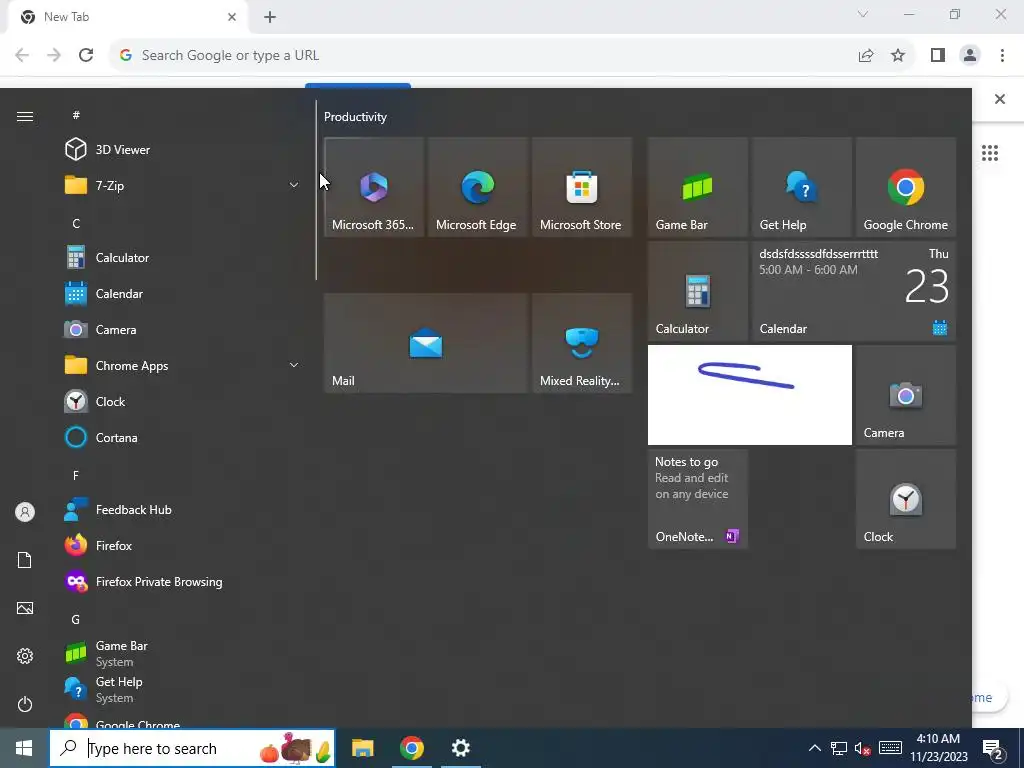
Task: Expand the Start menu hamburger button
Action: 25,116
